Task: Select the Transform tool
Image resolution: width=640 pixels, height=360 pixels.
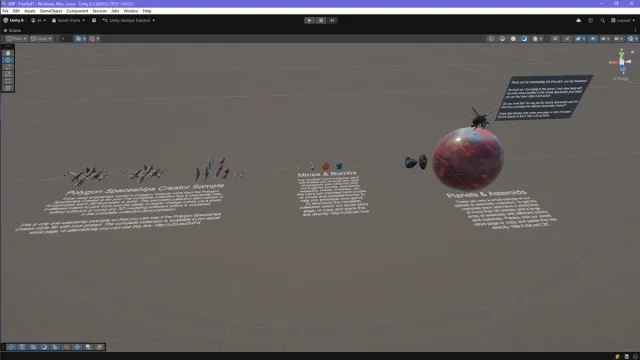Action: tap(8, 88)
